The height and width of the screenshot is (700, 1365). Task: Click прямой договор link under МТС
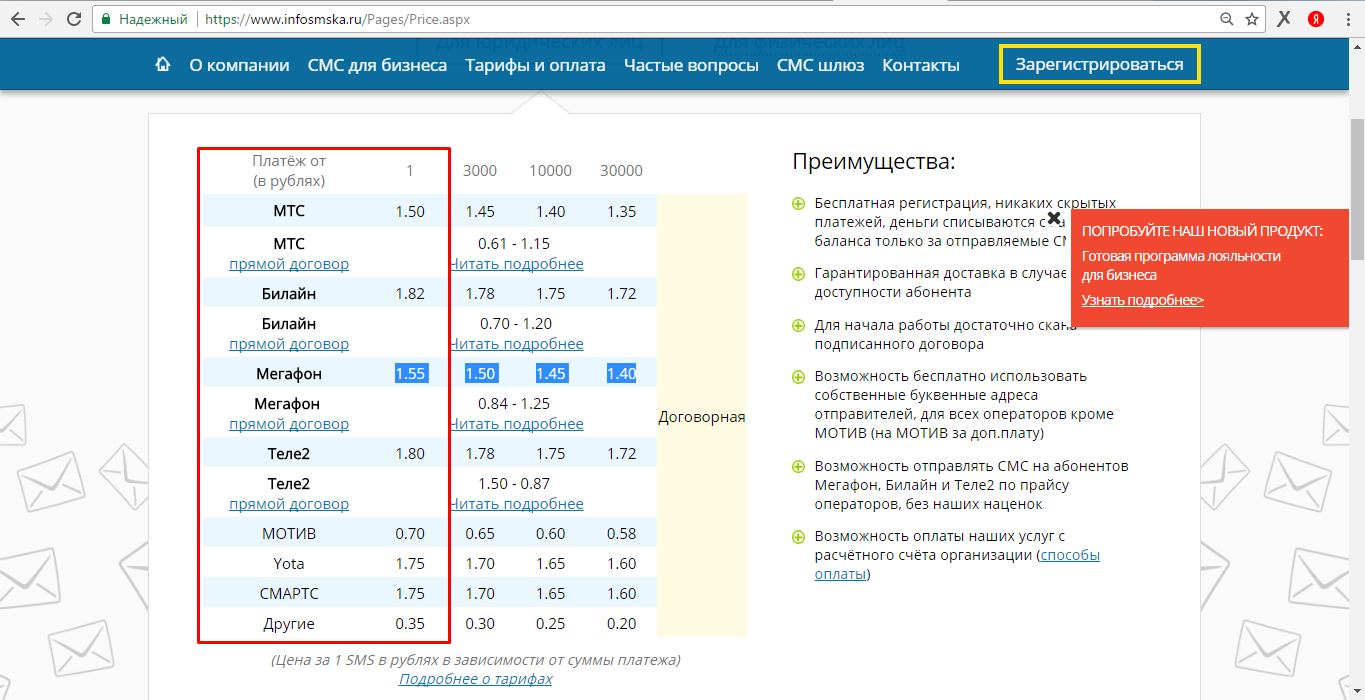pos(289,264)
